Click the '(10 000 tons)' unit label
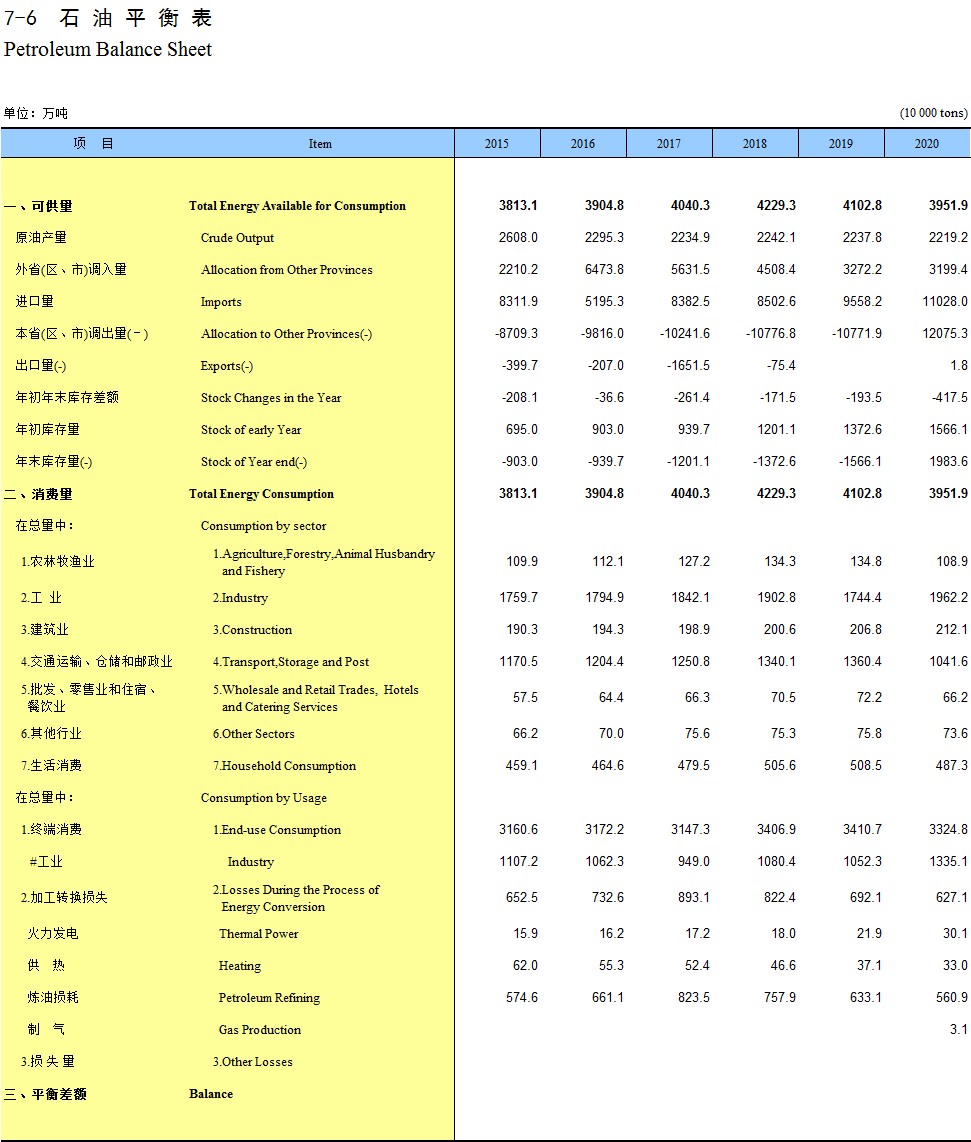The height and width of the screenshot is (1142, 971). (934, 113)
